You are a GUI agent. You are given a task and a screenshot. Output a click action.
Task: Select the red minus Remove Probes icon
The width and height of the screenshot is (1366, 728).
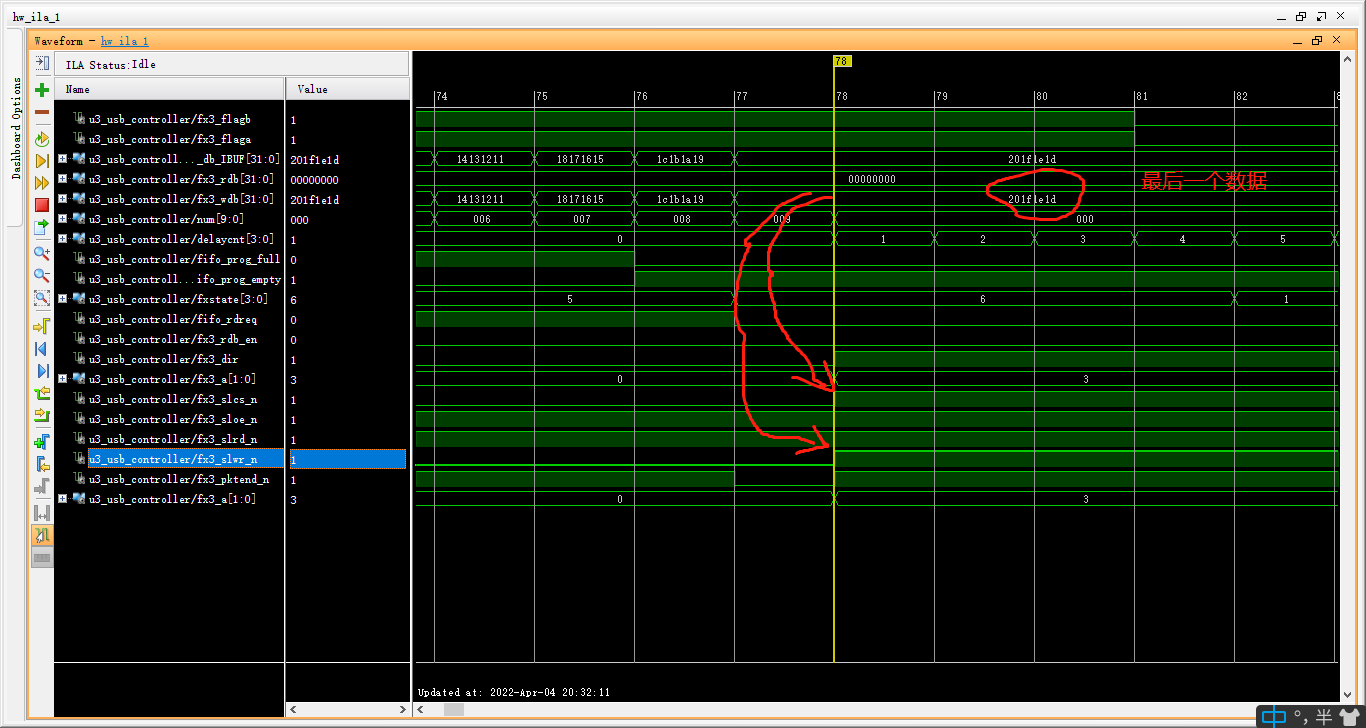click(x=42, y=112)
